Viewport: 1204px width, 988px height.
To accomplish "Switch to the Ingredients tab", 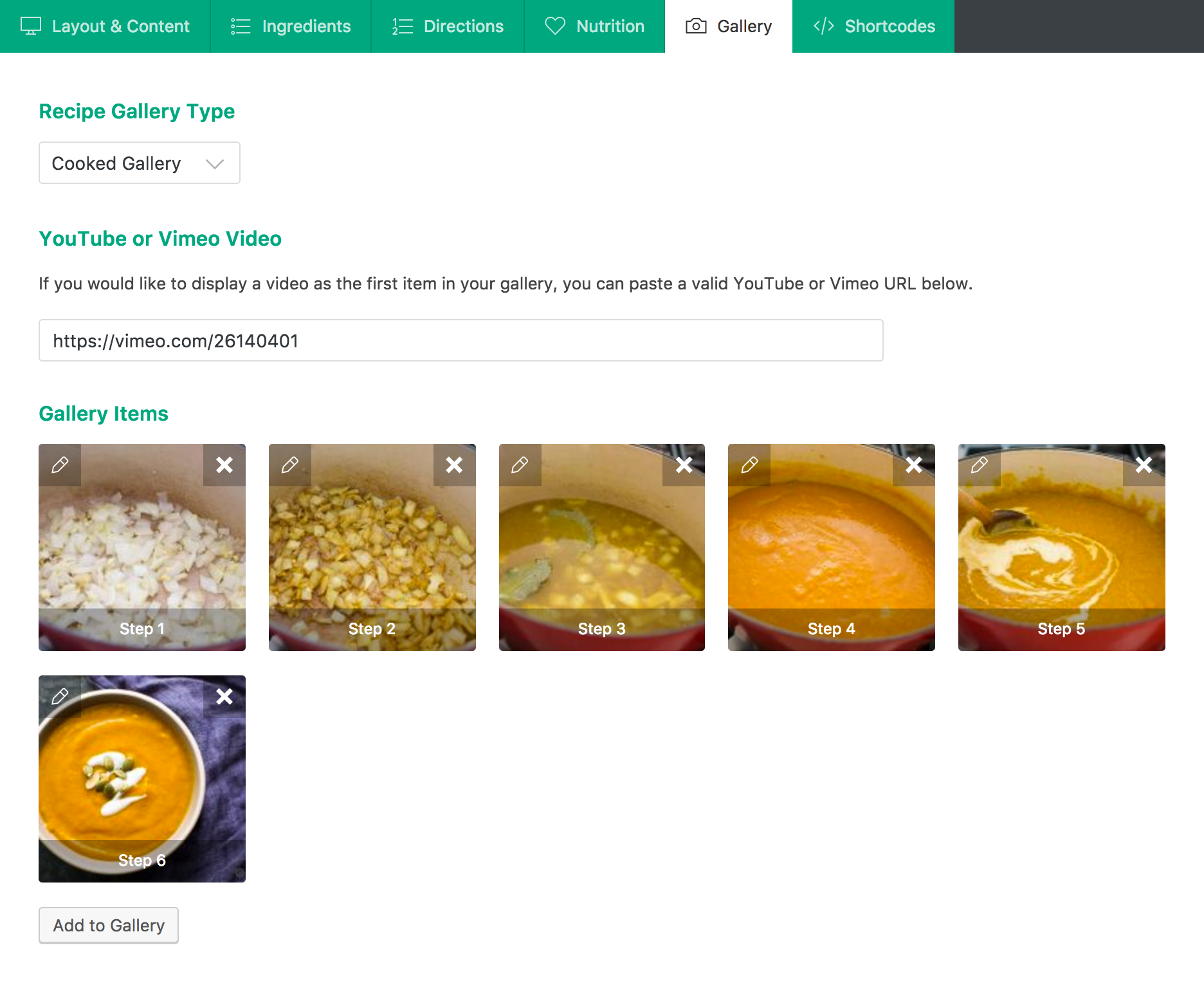I will coord(291,26).
